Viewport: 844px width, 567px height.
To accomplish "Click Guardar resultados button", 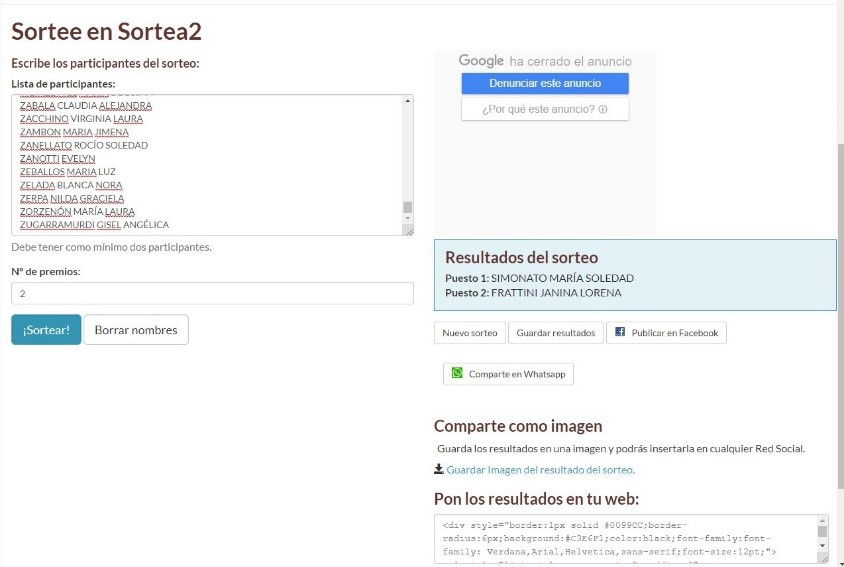I will (555, 333).
